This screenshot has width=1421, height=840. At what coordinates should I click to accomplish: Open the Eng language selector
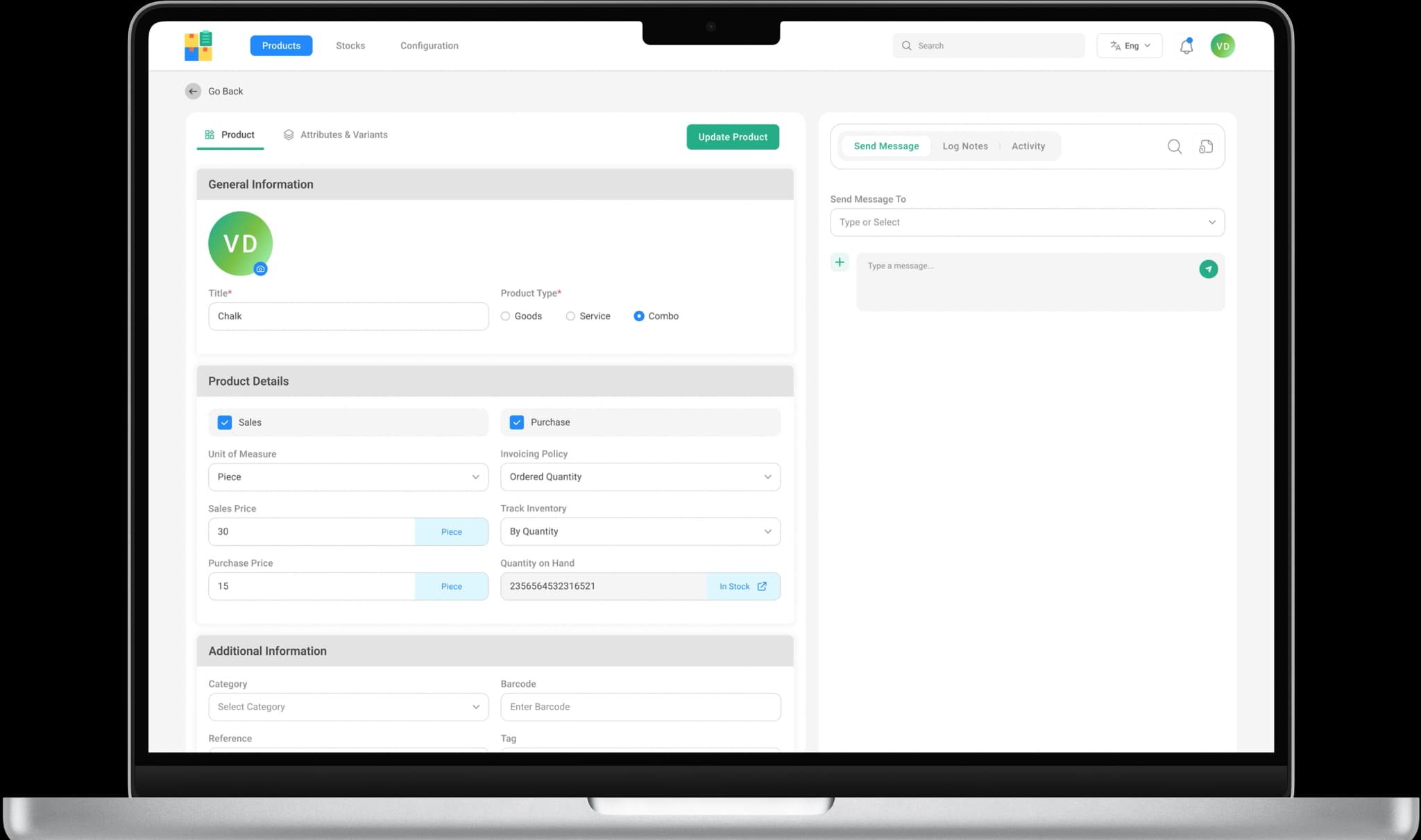click(x=1130, y=46)
